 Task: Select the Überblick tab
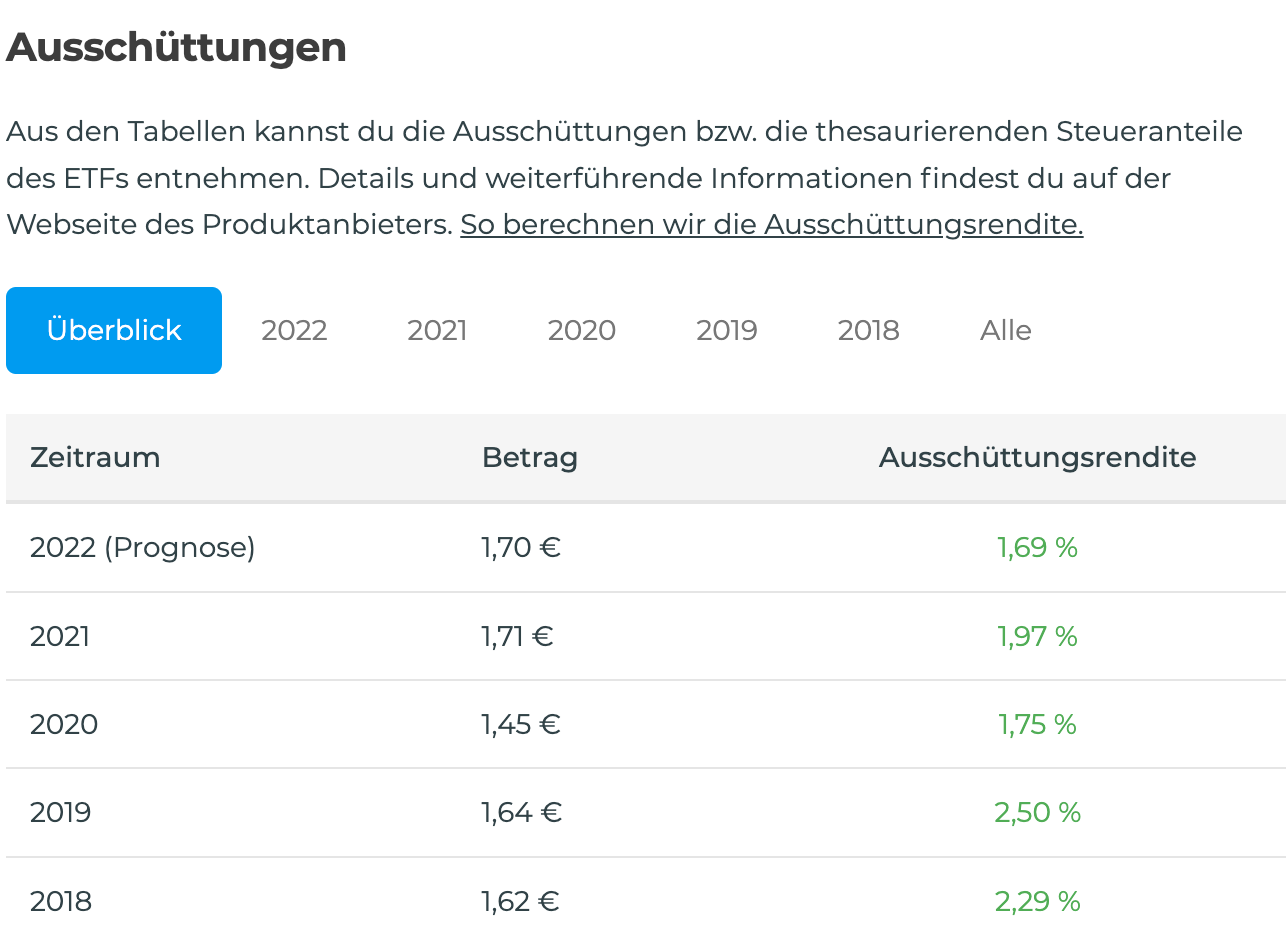point(114,330)
